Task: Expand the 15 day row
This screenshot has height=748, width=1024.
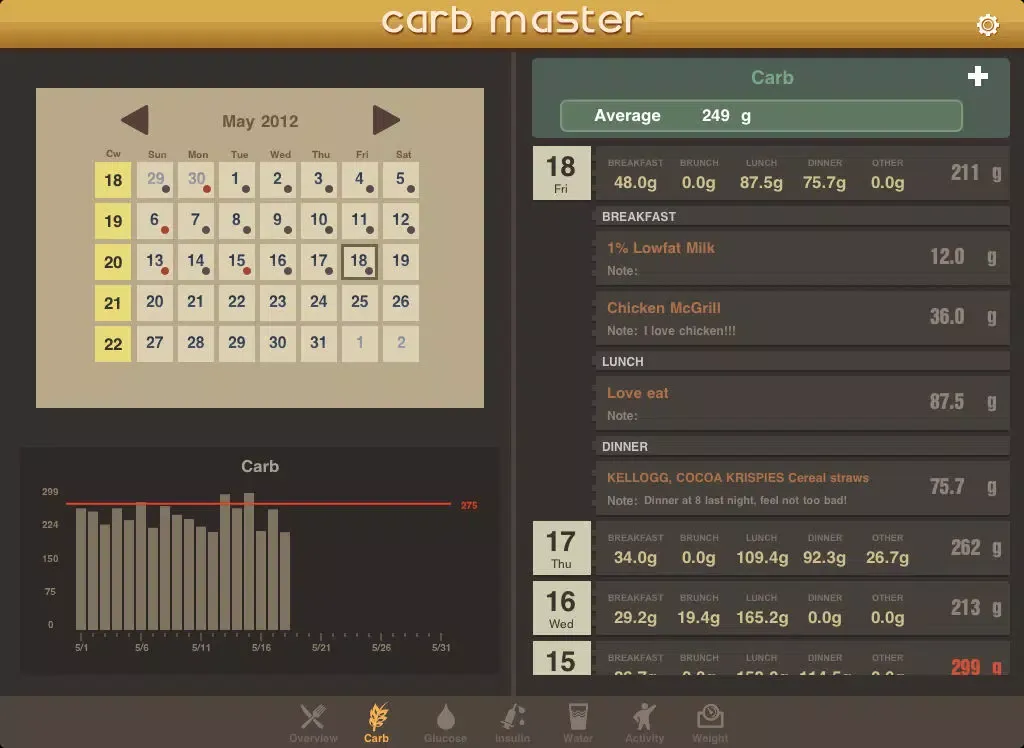Action: point(771,658)
